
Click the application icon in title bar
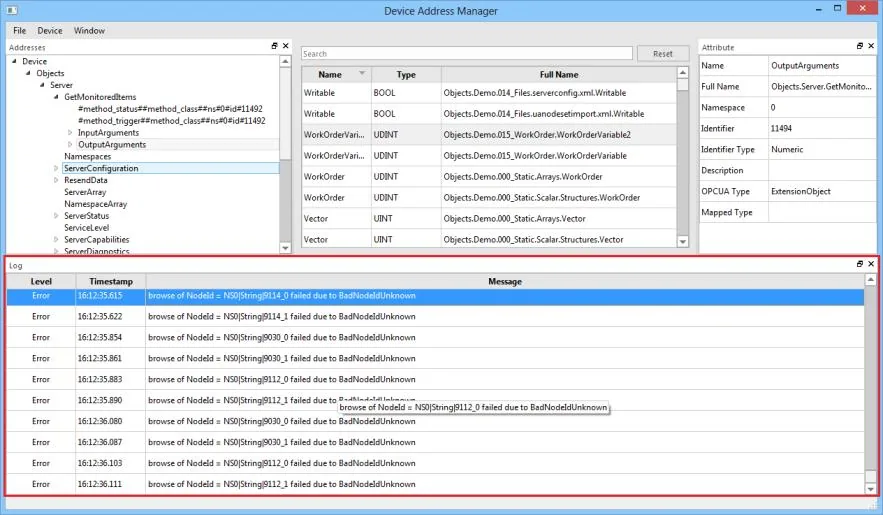pos(11,10)
